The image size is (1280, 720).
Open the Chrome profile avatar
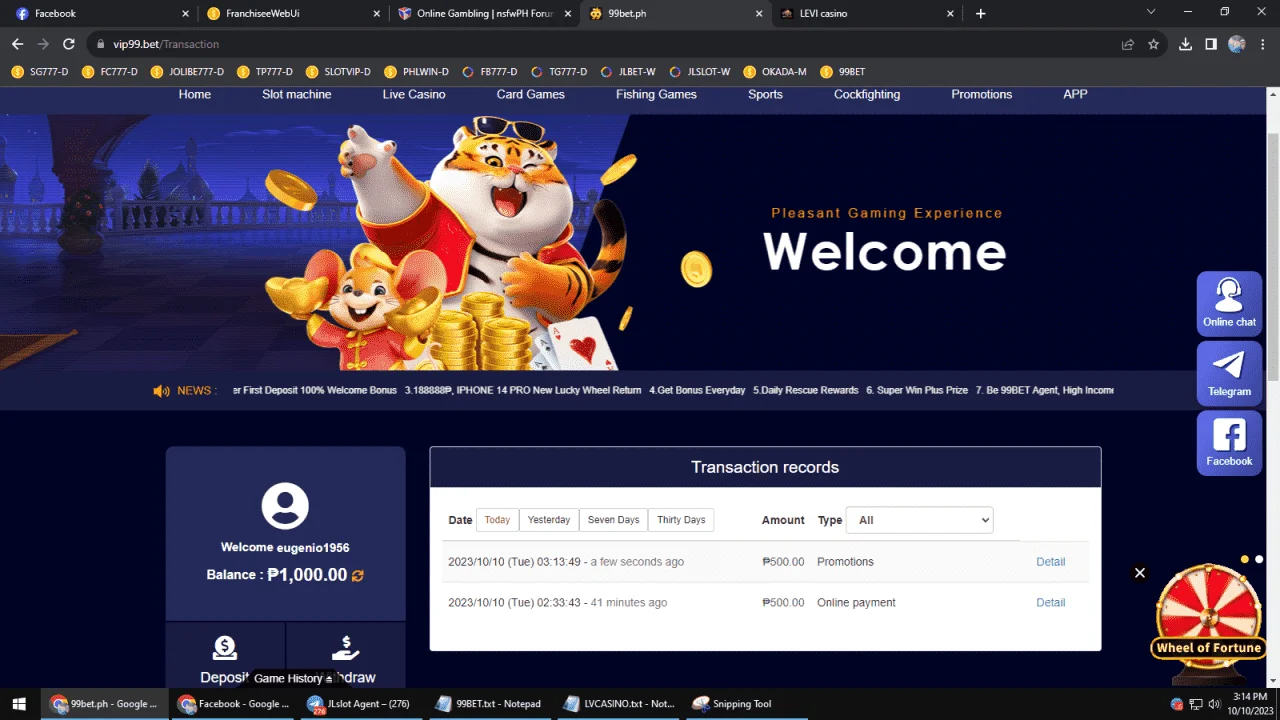(x=1237, y=44)
